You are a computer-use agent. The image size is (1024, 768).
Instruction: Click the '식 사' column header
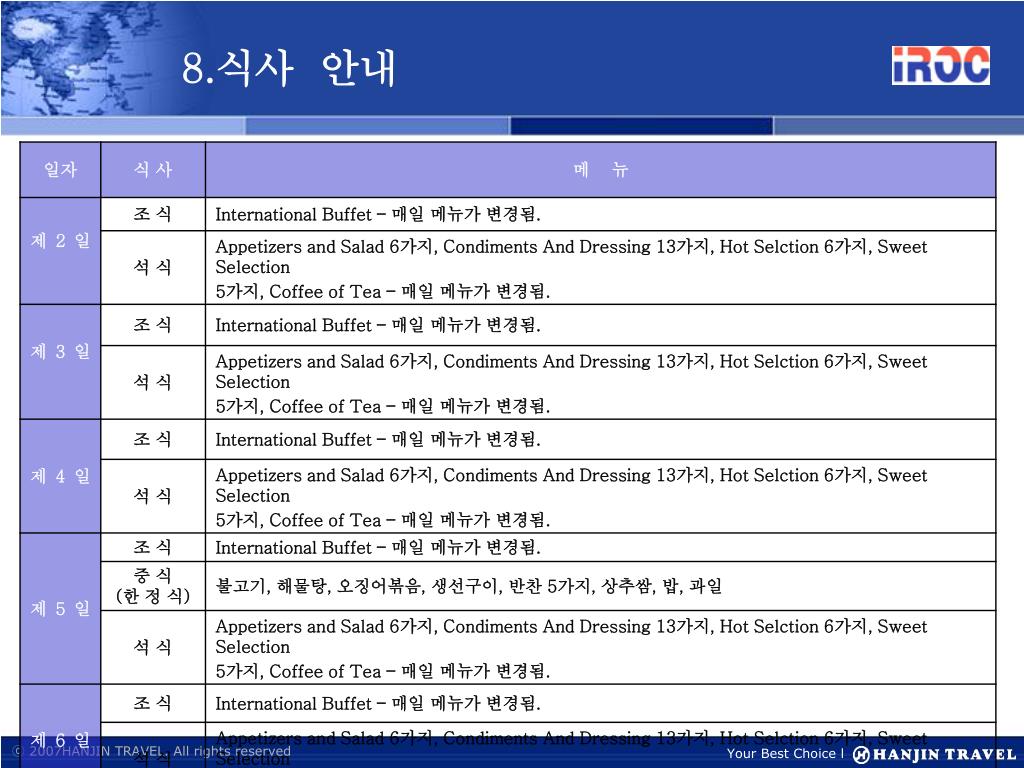coord(153,170)
